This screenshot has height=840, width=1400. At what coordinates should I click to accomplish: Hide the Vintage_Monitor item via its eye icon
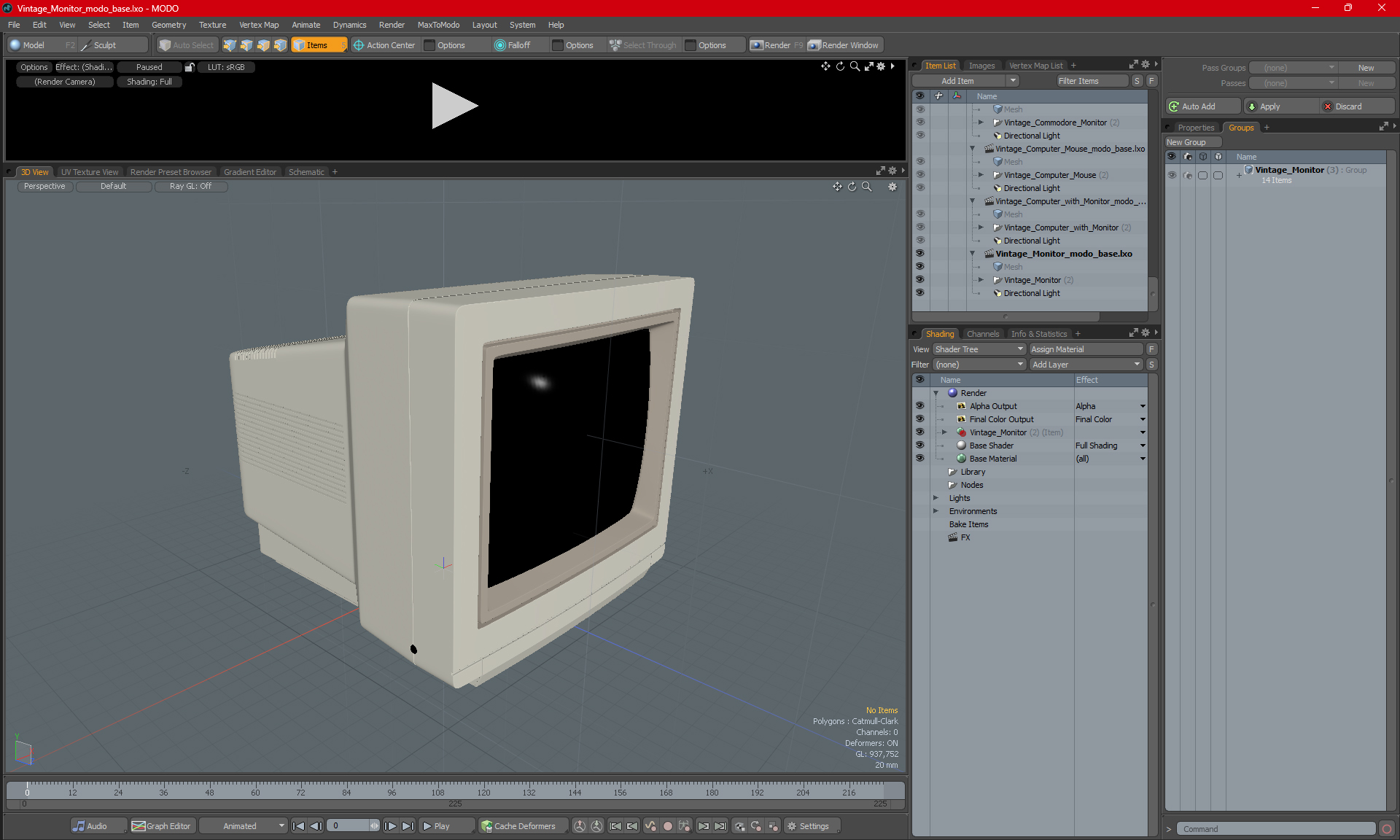[919, 280]
